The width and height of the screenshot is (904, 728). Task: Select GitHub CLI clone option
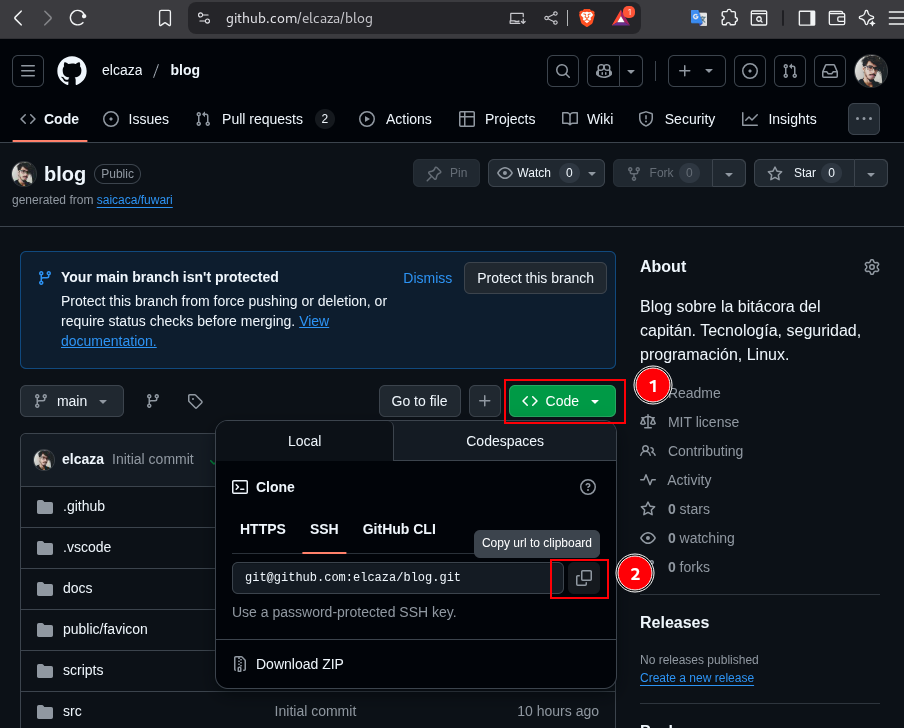tap(399, 529)
